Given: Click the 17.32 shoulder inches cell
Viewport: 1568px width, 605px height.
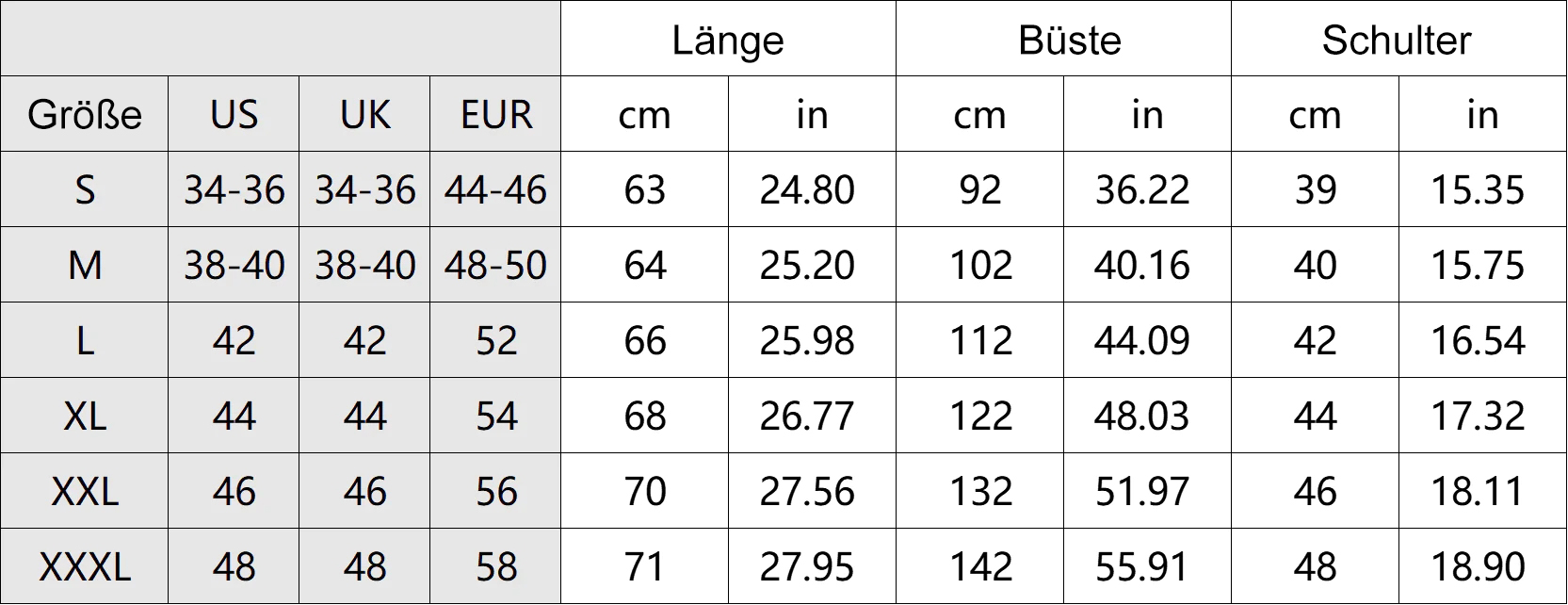Looking at the screenshot, I should pyautogui.click(x=1478, y=416).
